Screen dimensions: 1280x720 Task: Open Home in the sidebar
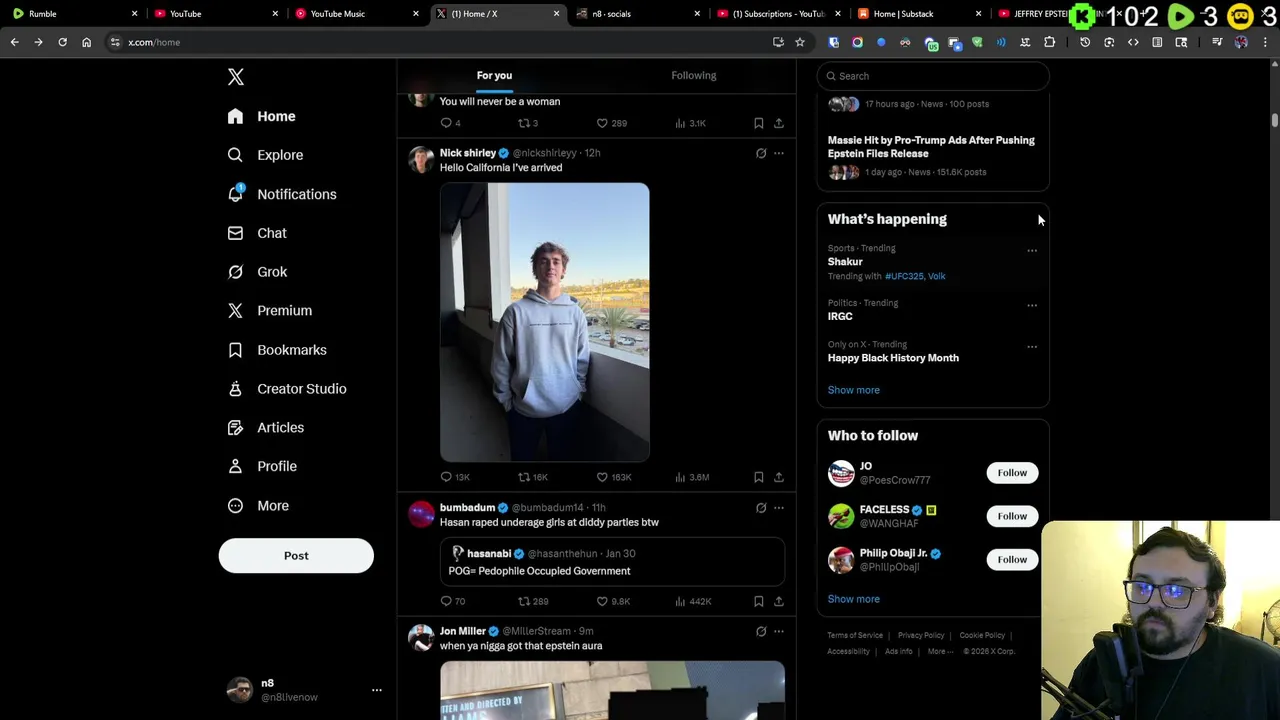(x=261, y=116)
